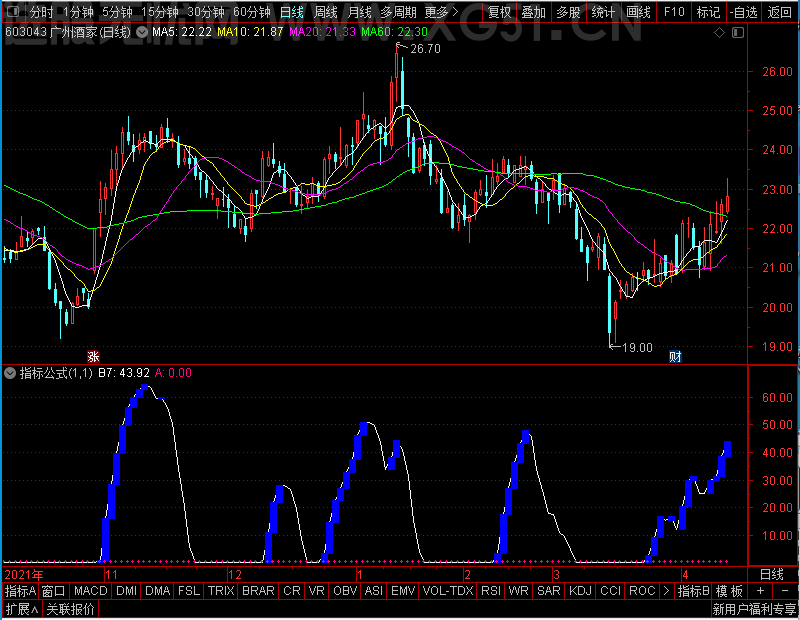
Task: Select the 分时 period tab
Action: click(x=41, y=11)
